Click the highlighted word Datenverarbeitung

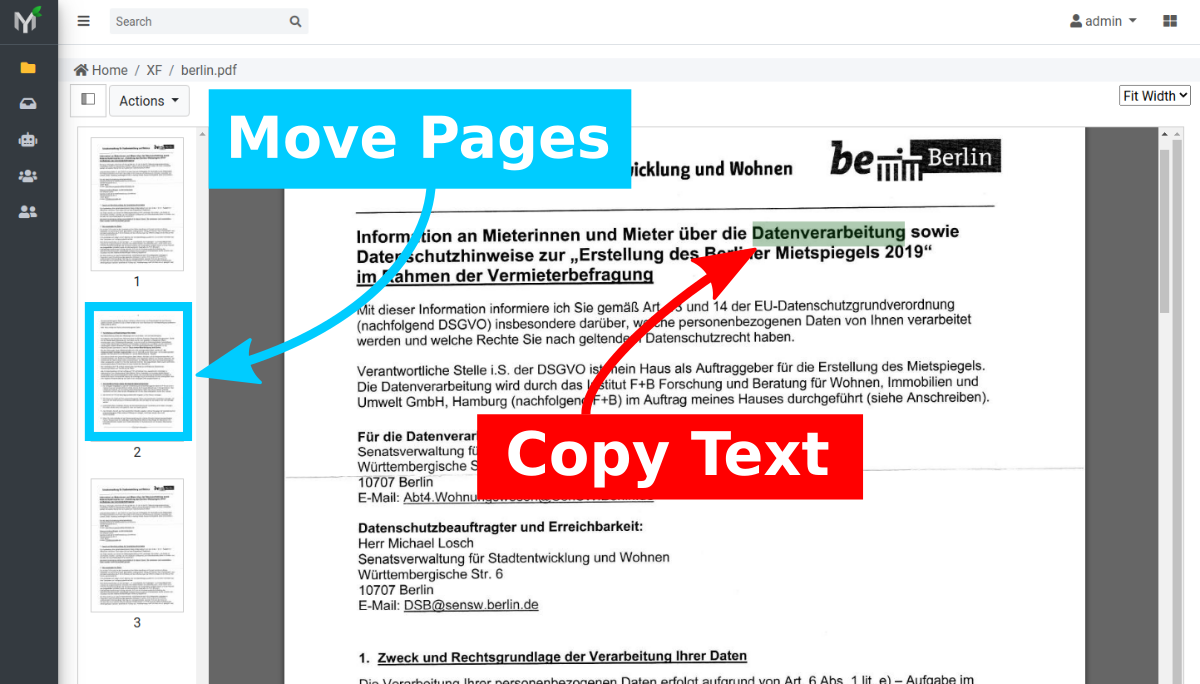[828, 232]
